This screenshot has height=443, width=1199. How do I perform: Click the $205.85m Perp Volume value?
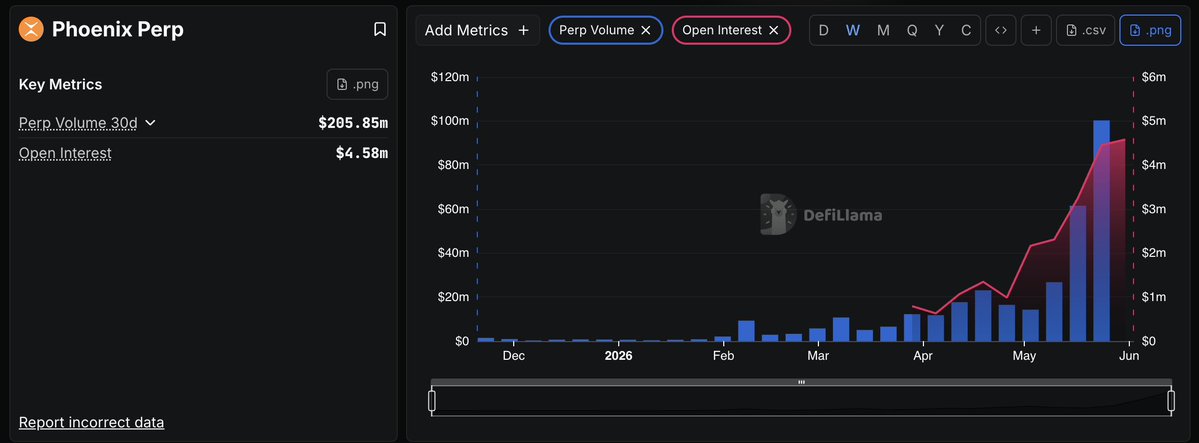pos(353,122)
